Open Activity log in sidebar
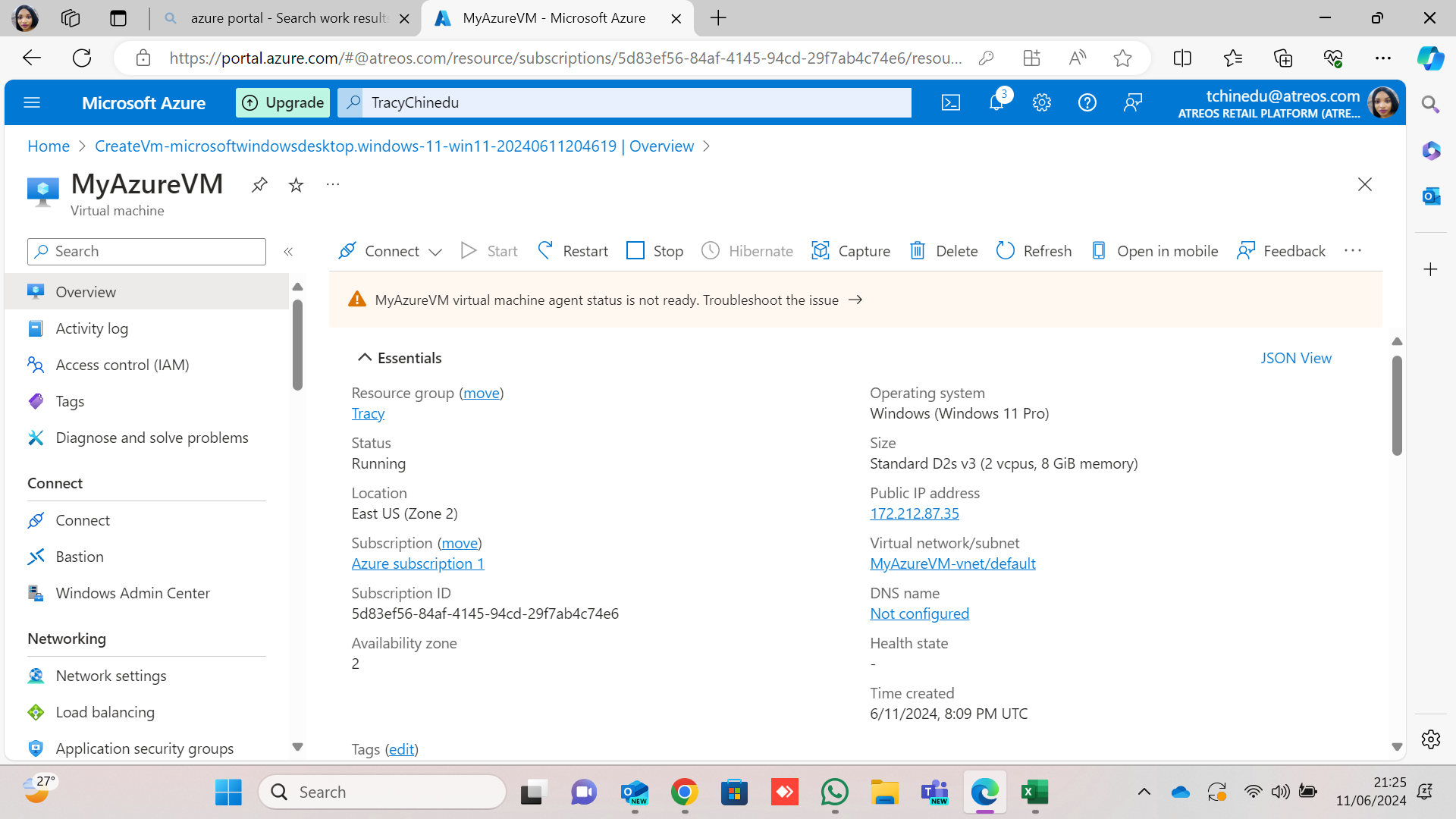This screenshot has width=1456, height=819. click(91, 328)
